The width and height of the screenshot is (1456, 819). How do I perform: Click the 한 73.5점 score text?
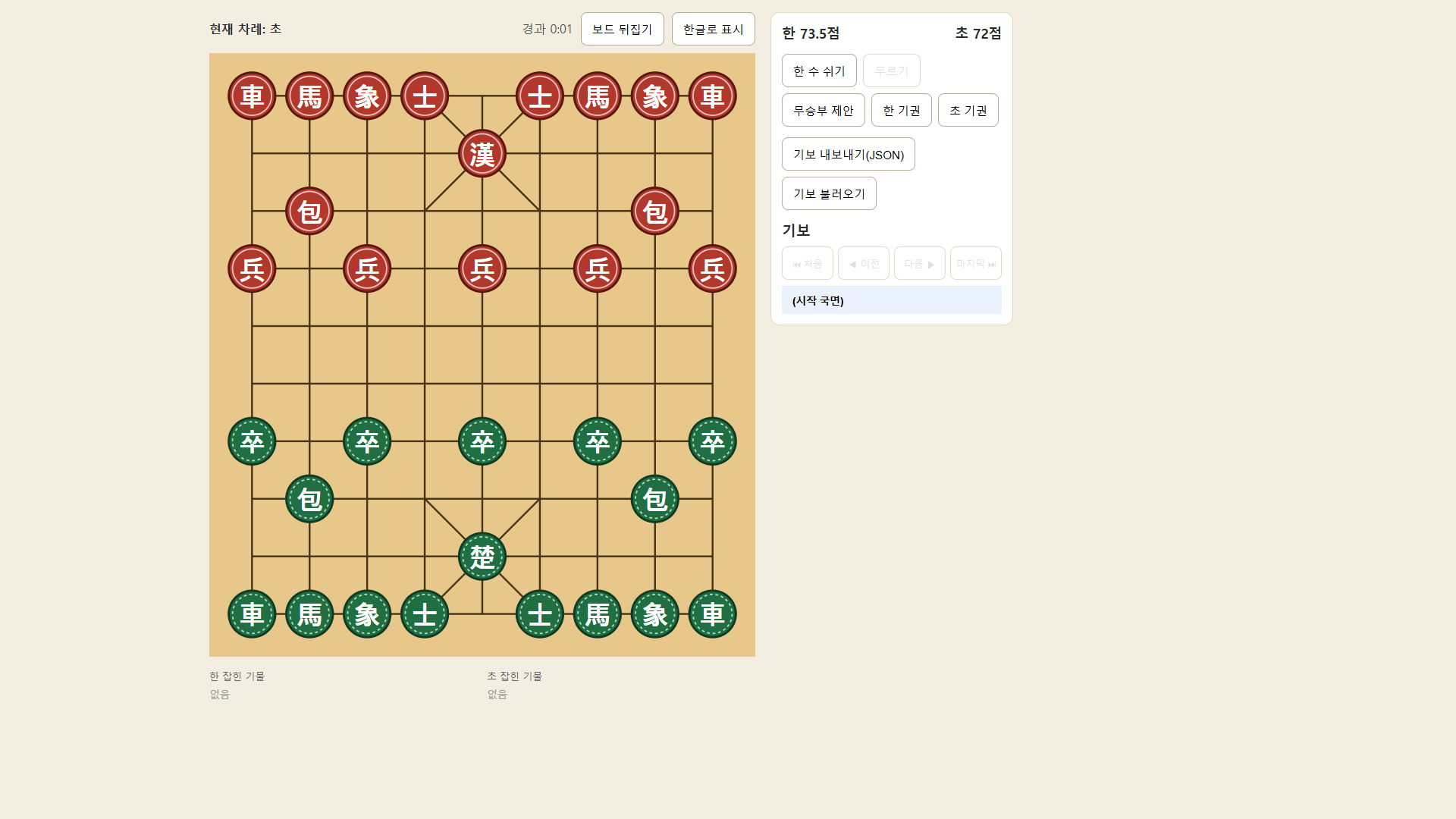pyautogui.click(x=811, y=33)
